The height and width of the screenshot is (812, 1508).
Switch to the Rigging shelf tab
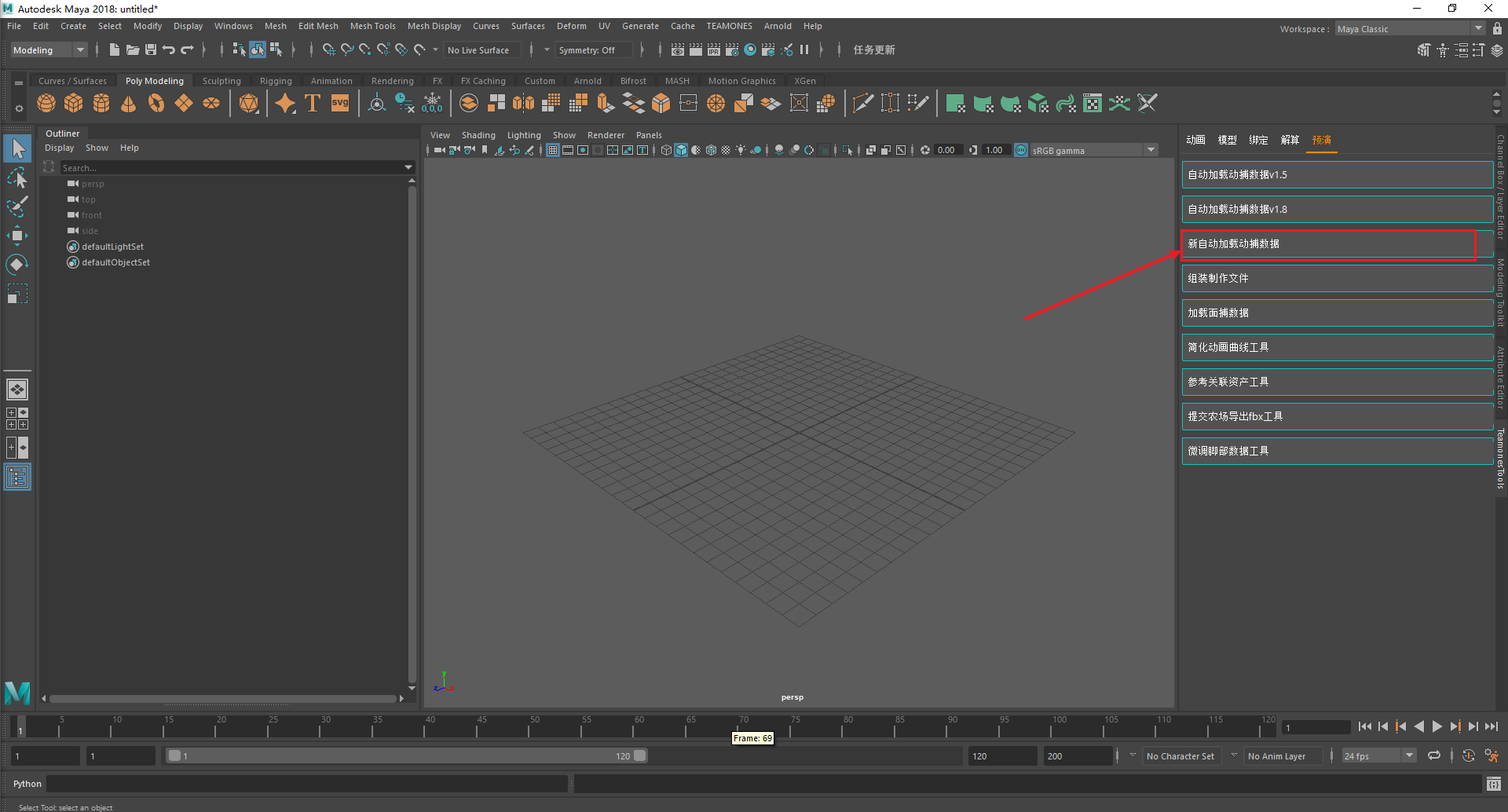coord(276,81)
